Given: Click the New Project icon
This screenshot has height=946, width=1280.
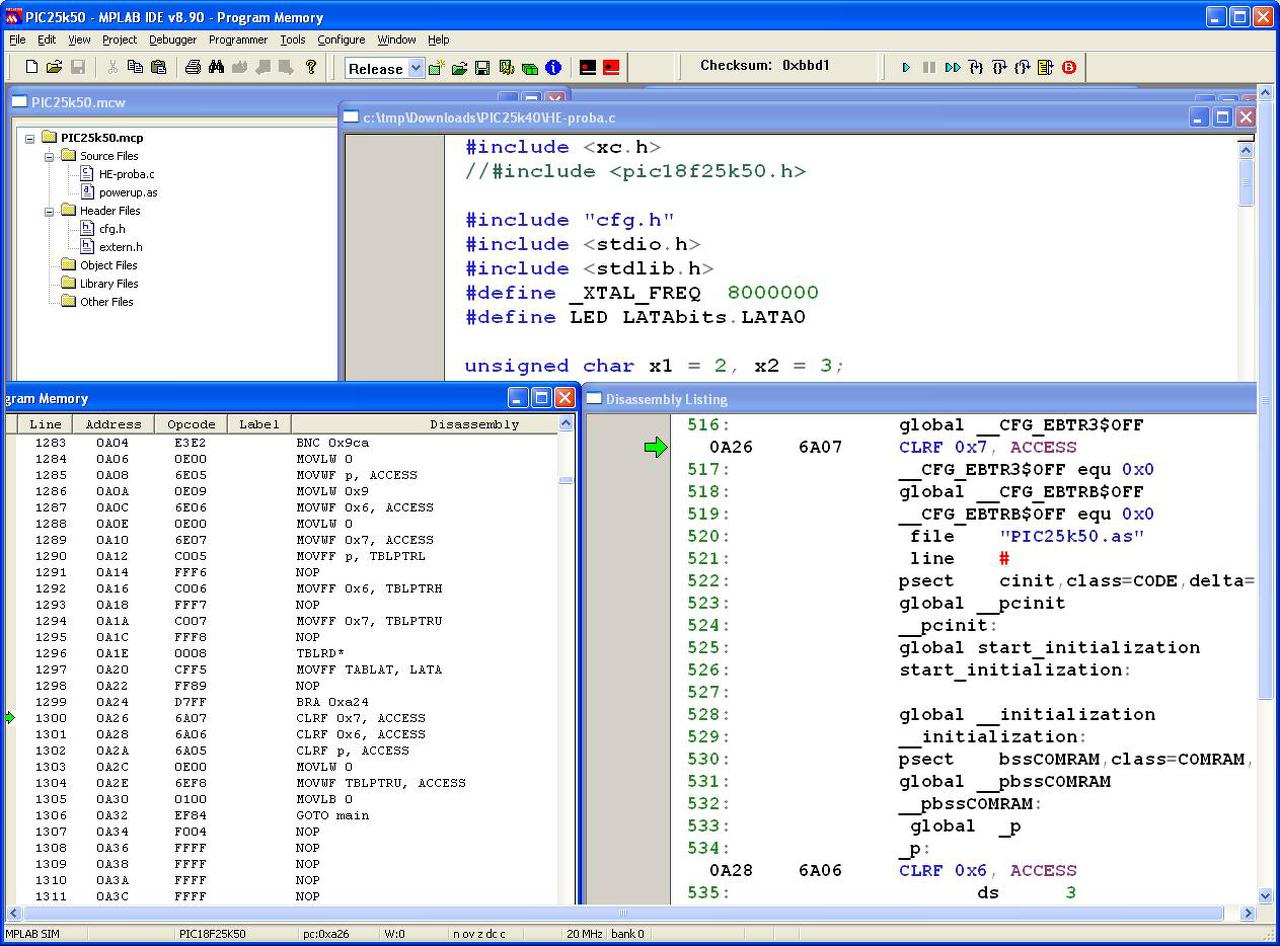Looking at the screenshot, I should pyautogui.click(x=437, y=68).
